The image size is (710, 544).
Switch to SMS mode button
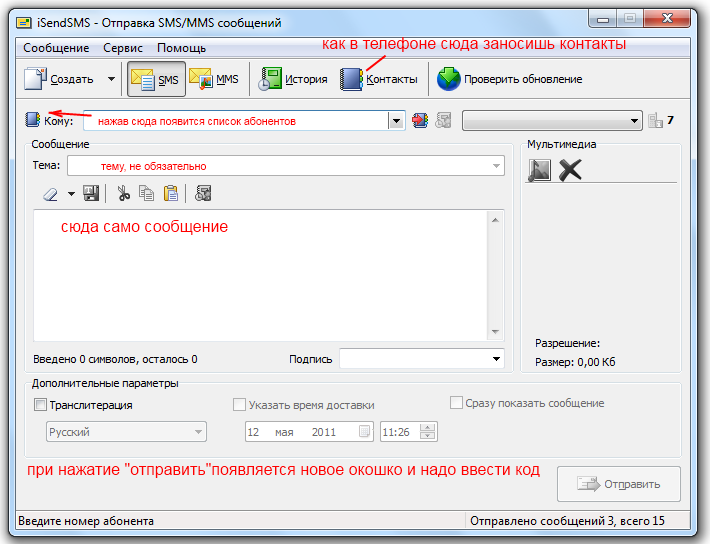[x=156, y=79]
